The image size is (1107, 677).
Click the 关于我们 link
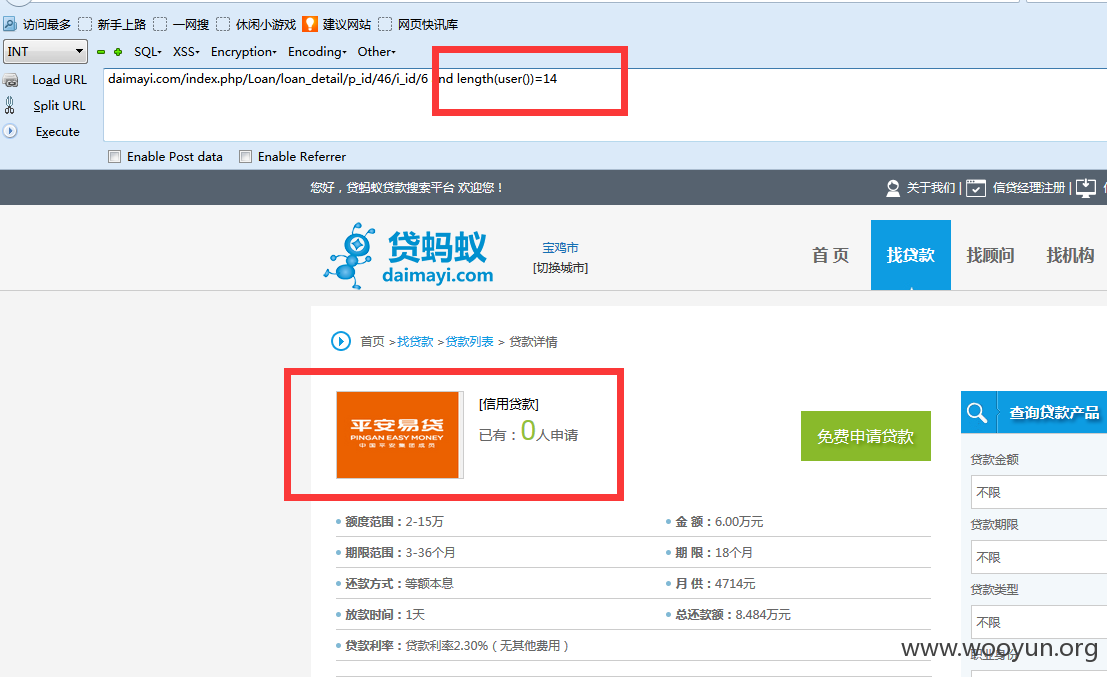931,188
